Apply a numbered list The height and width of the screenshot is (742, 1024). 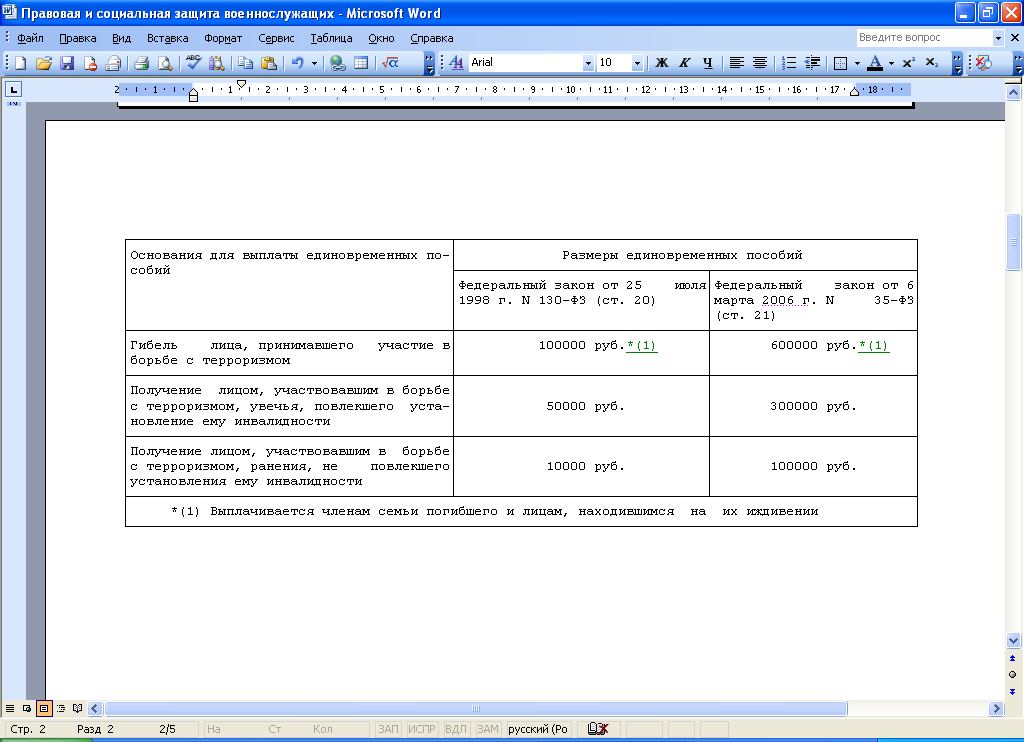coord(789,63)
